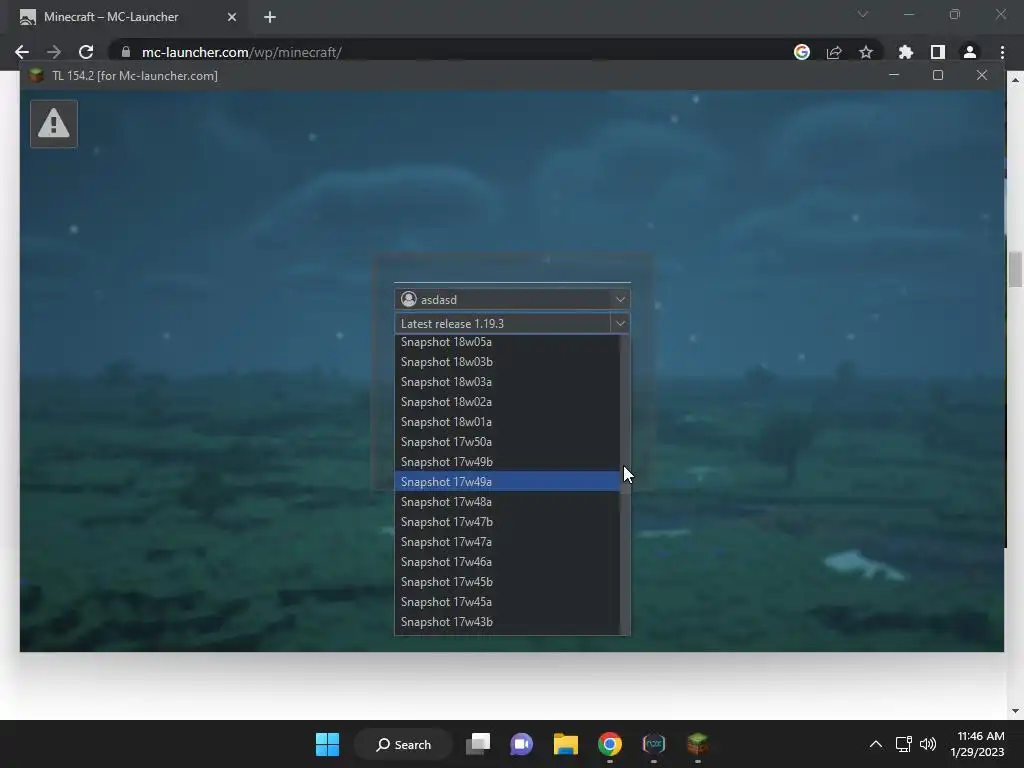The image size is (1024, 768).
Task: Click the Chrome forward arrow
Action: 54,52
